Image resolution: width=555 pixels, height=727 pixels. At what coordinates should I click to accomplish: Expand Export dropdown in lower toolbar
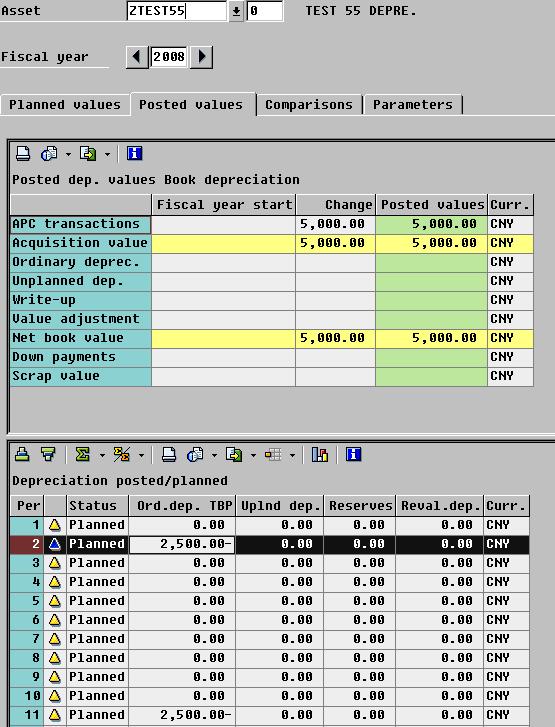coord(253,455)
